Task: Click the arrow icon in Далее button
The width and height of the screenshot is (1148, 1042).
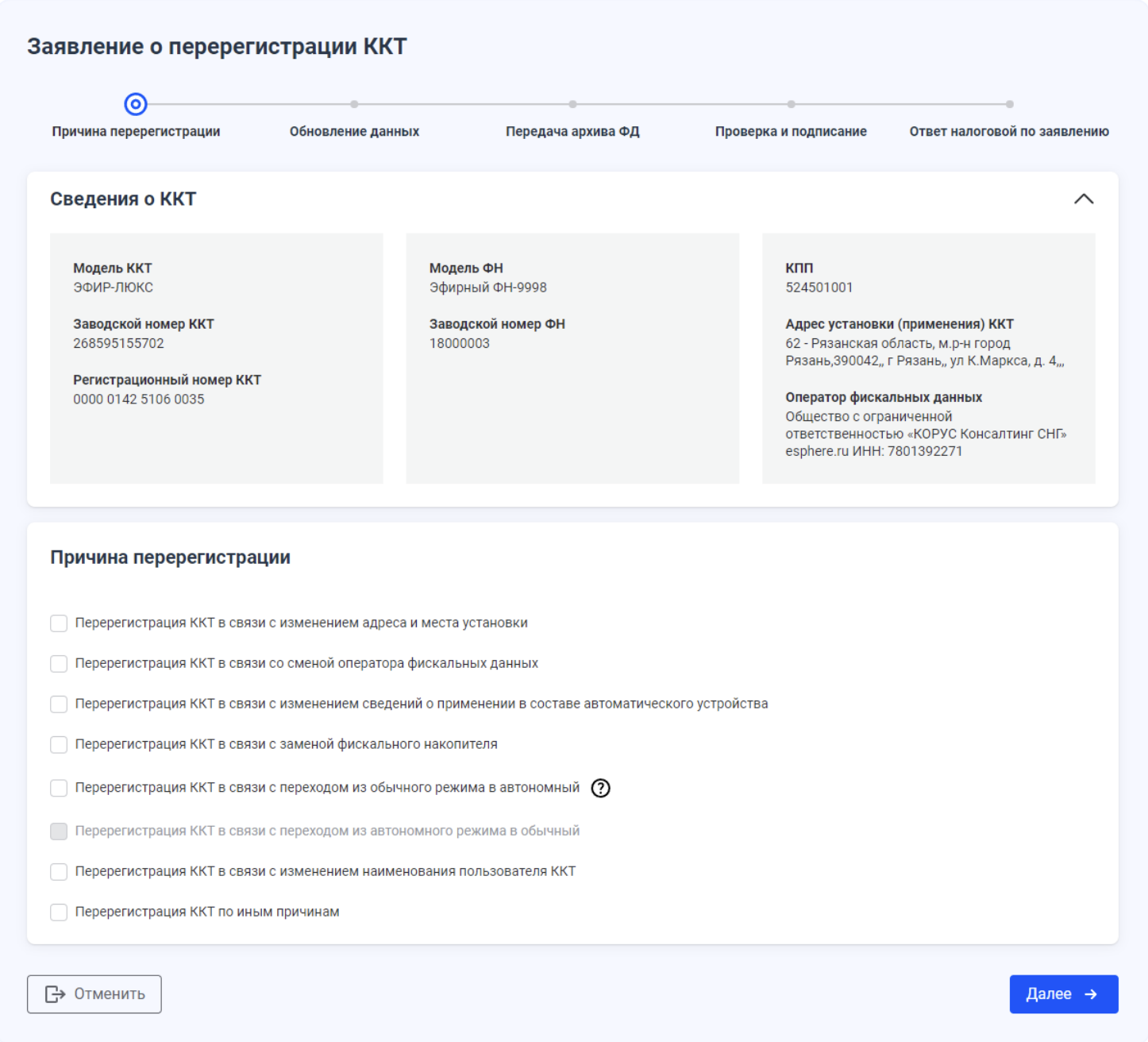Action: (x=1091, y=994)
